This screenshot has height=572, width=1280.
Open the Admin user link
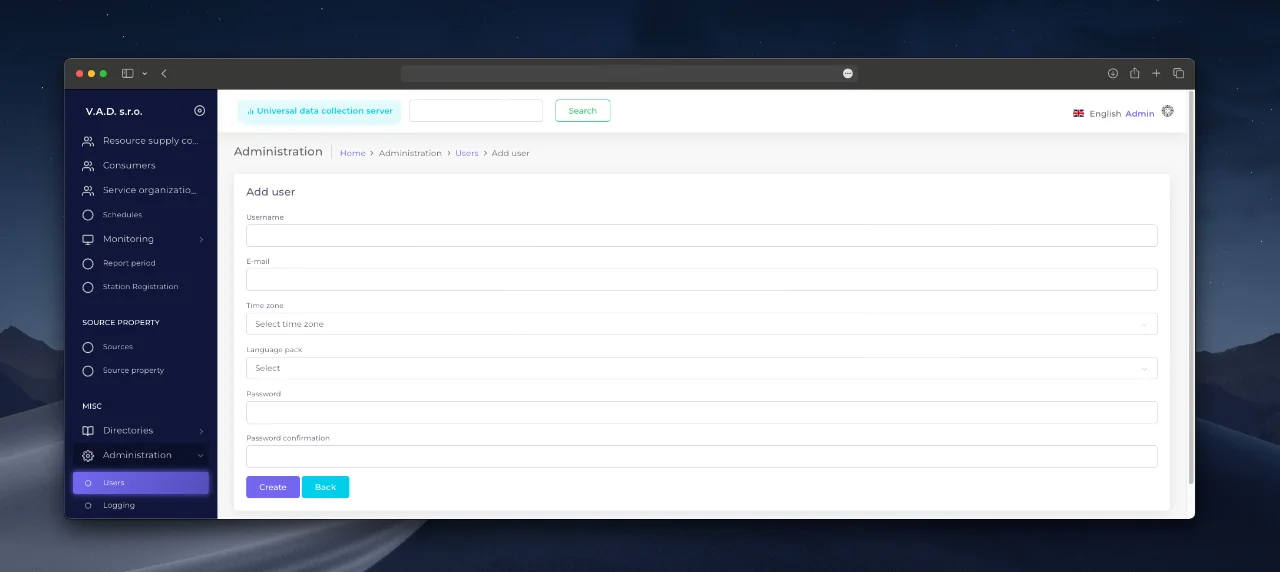[x=1140, y=113]
